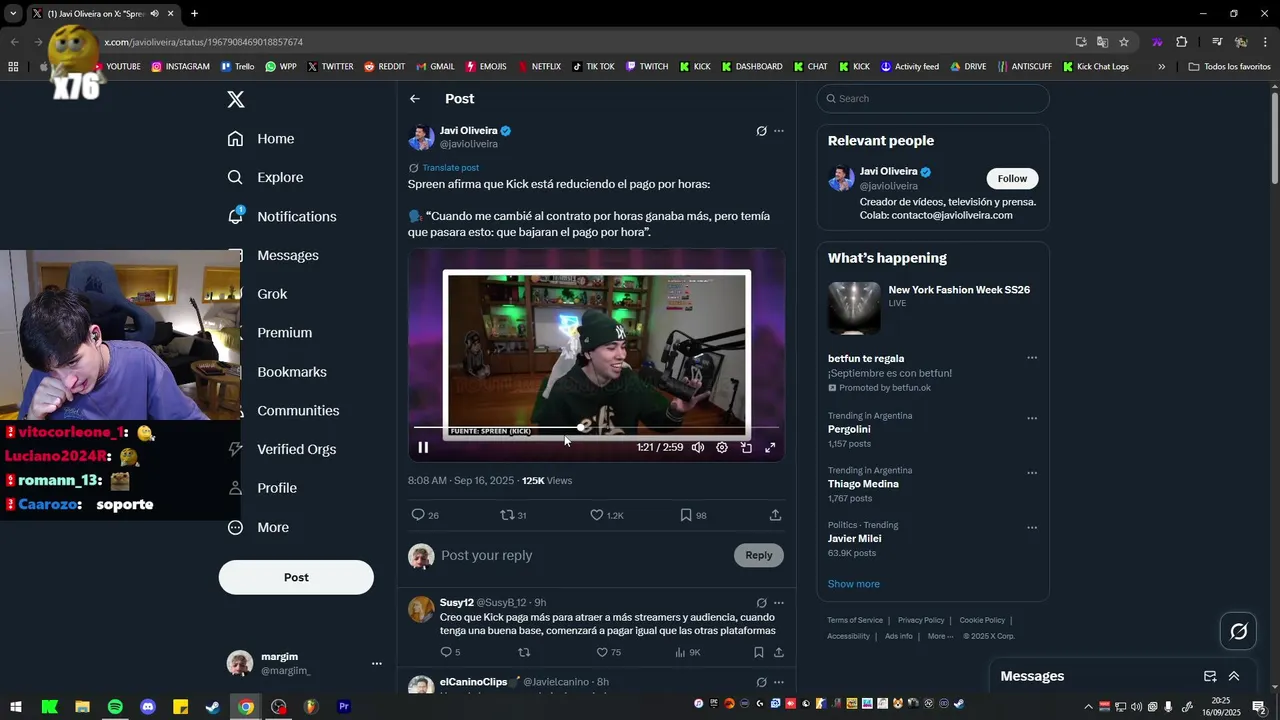The width and height of the screenshot is (1280, 720).
Task: Mute the tab via speaker icon
Action: [155, 14]
